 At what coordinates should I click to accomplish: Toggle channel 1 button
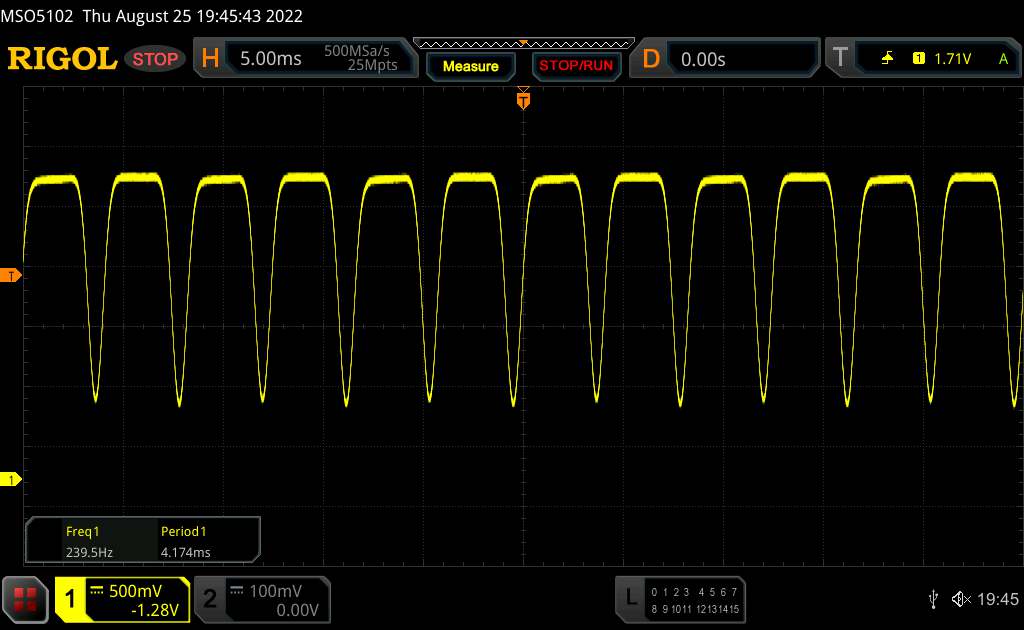click(70, 599)
